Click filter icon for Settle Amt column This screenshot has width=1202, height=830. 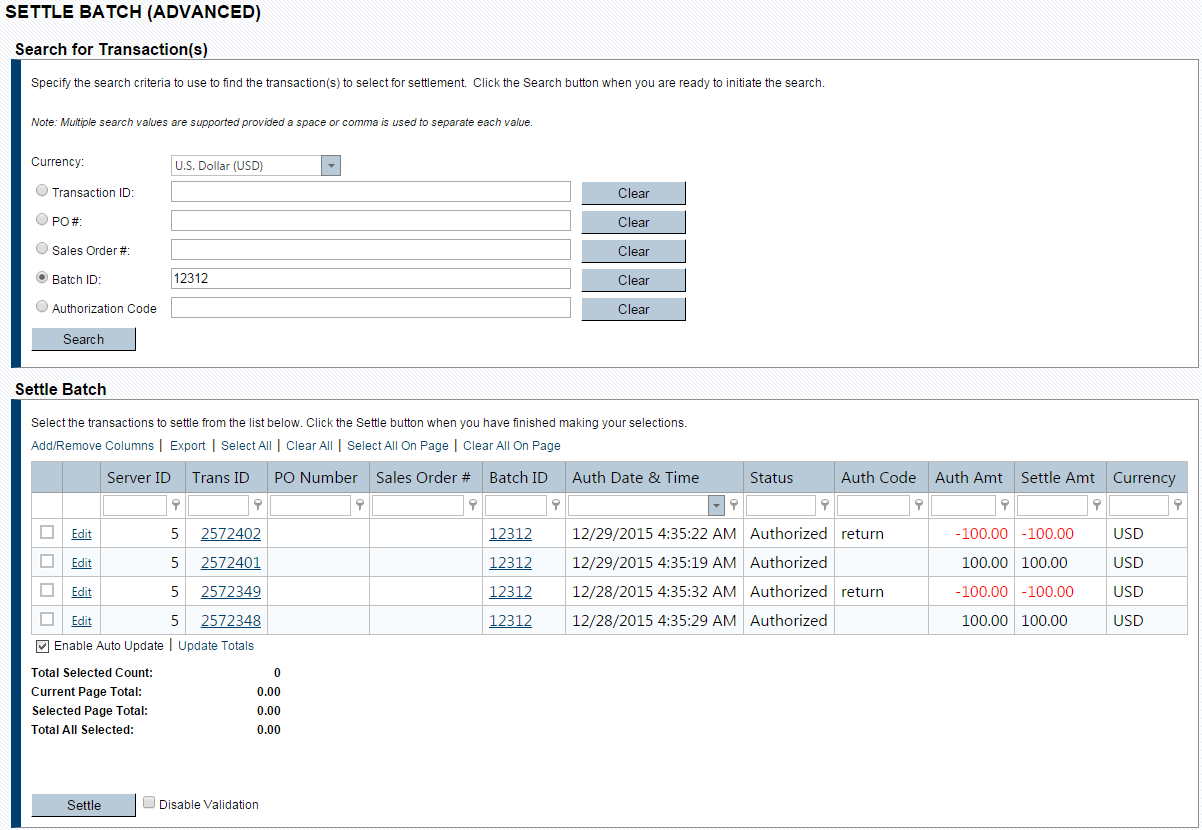point(1097,506)
